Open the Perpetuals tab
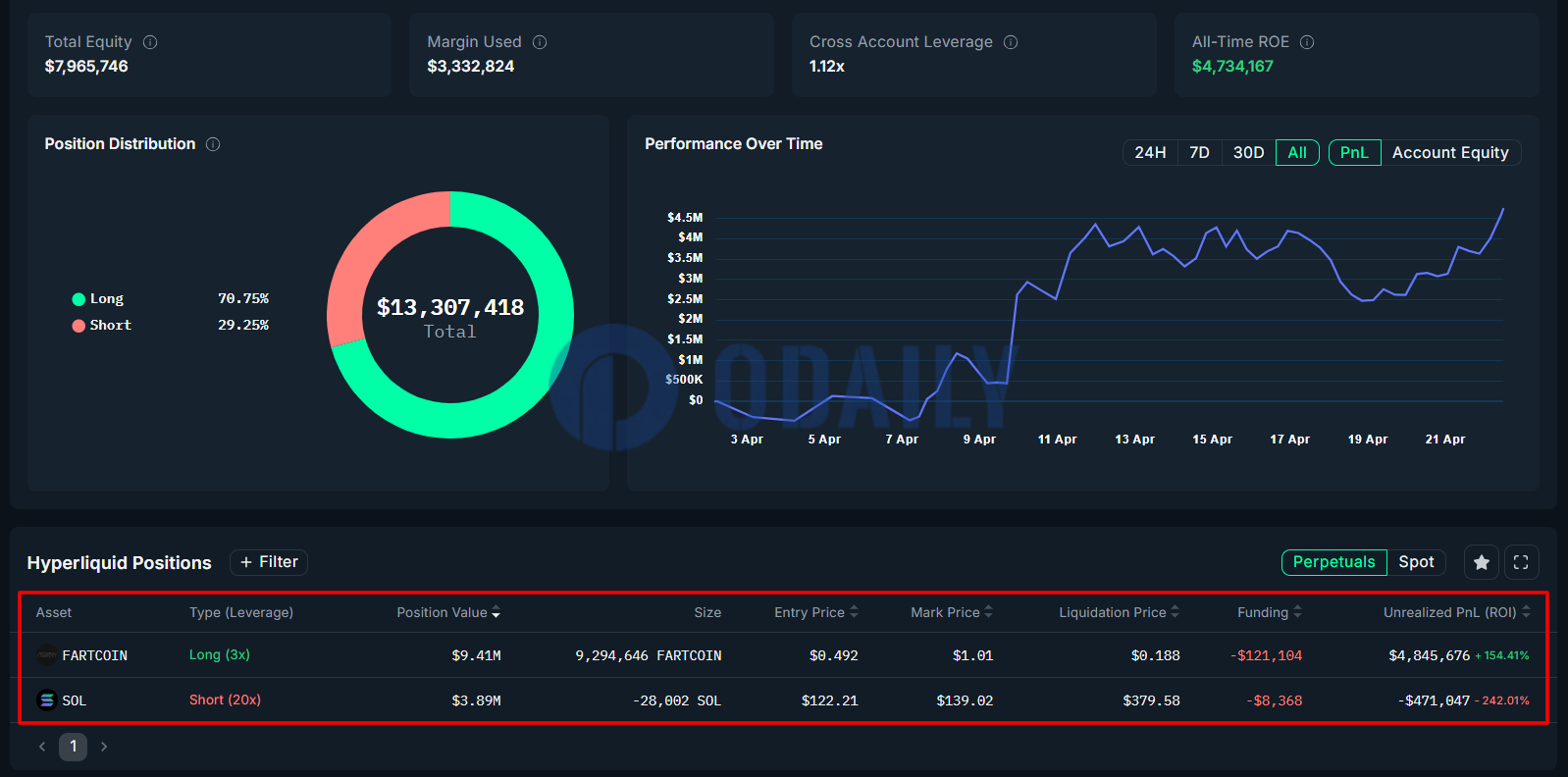 click(x=1334, y=562)
